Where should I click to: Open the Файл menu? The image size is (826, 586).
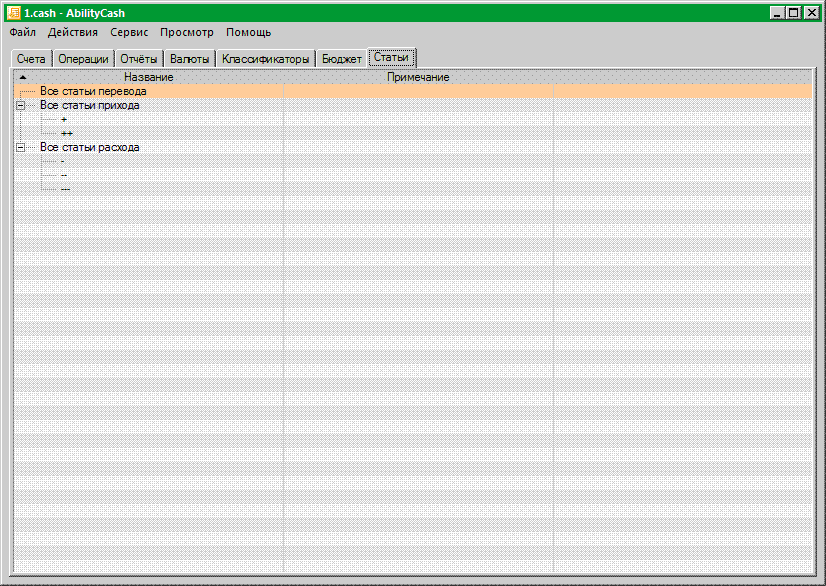22,32
